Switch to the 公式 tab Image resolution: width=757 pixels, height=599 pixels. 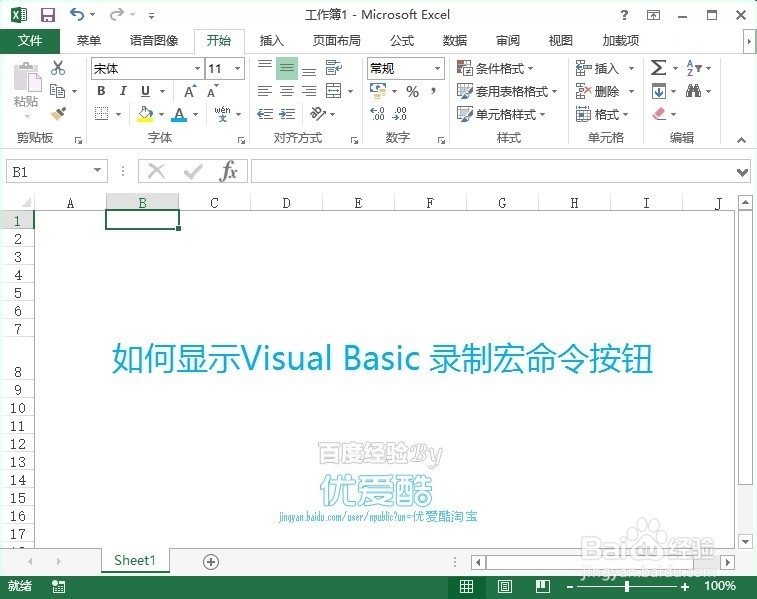[x=402, y=41]
